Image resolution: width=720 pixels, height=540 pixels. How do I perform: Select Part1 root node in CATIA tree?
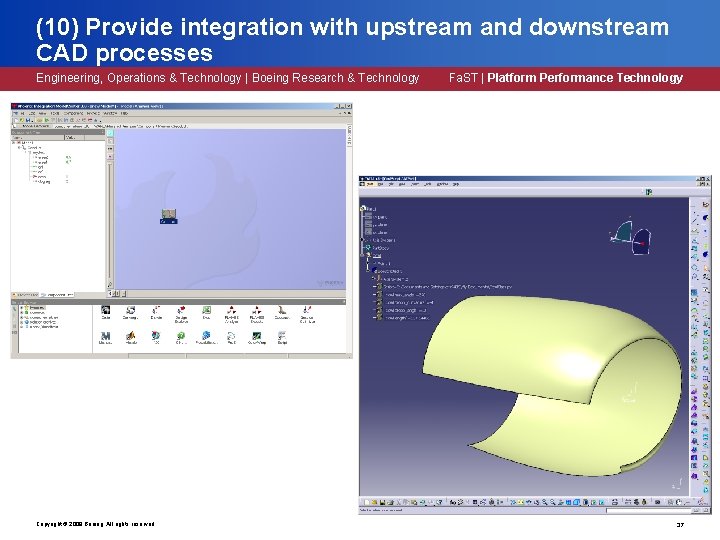[369, 209]
